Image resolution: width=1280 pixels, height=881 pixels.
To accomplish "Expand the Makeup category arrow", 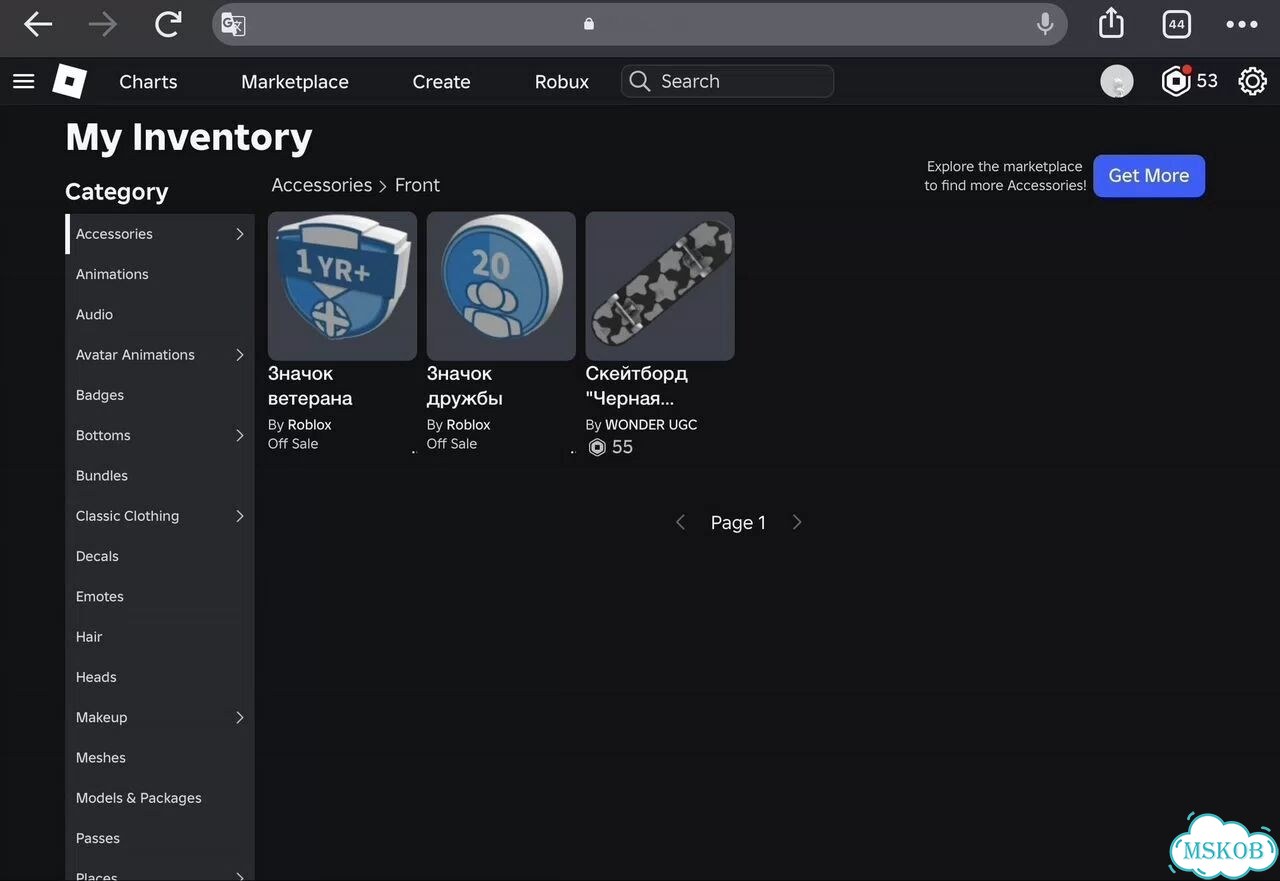I will pos(240,717).
